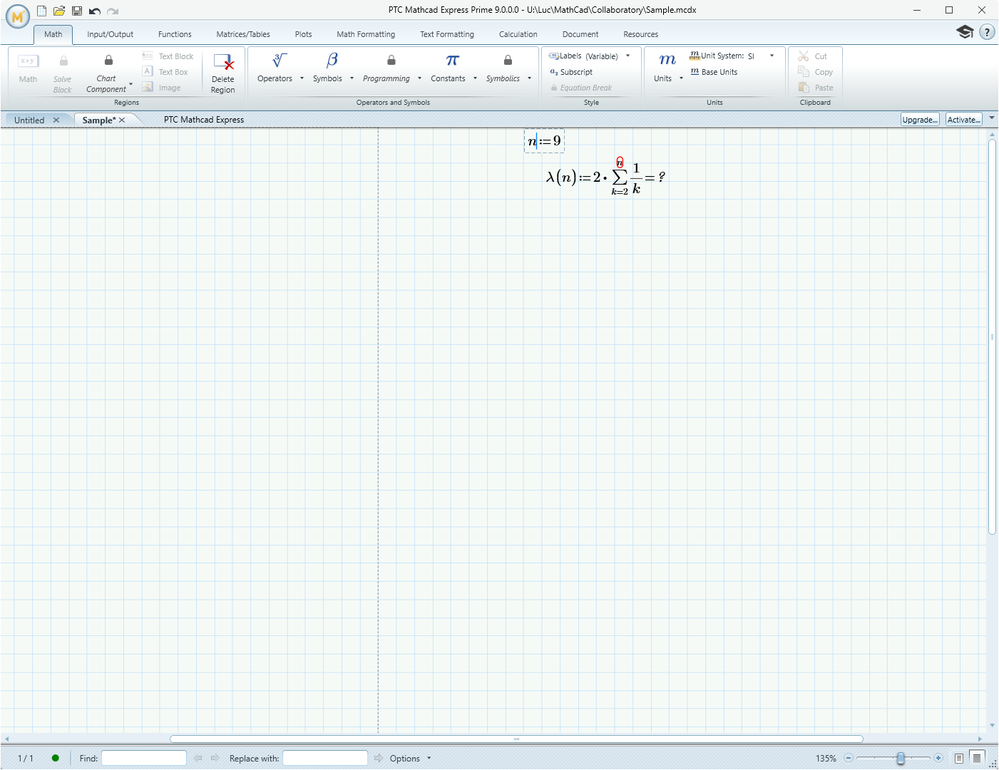Viewport: 999px width, 770px height.
Task: Click the Upgrade... button
Action: pyautogui.click(x=919, y=120)
